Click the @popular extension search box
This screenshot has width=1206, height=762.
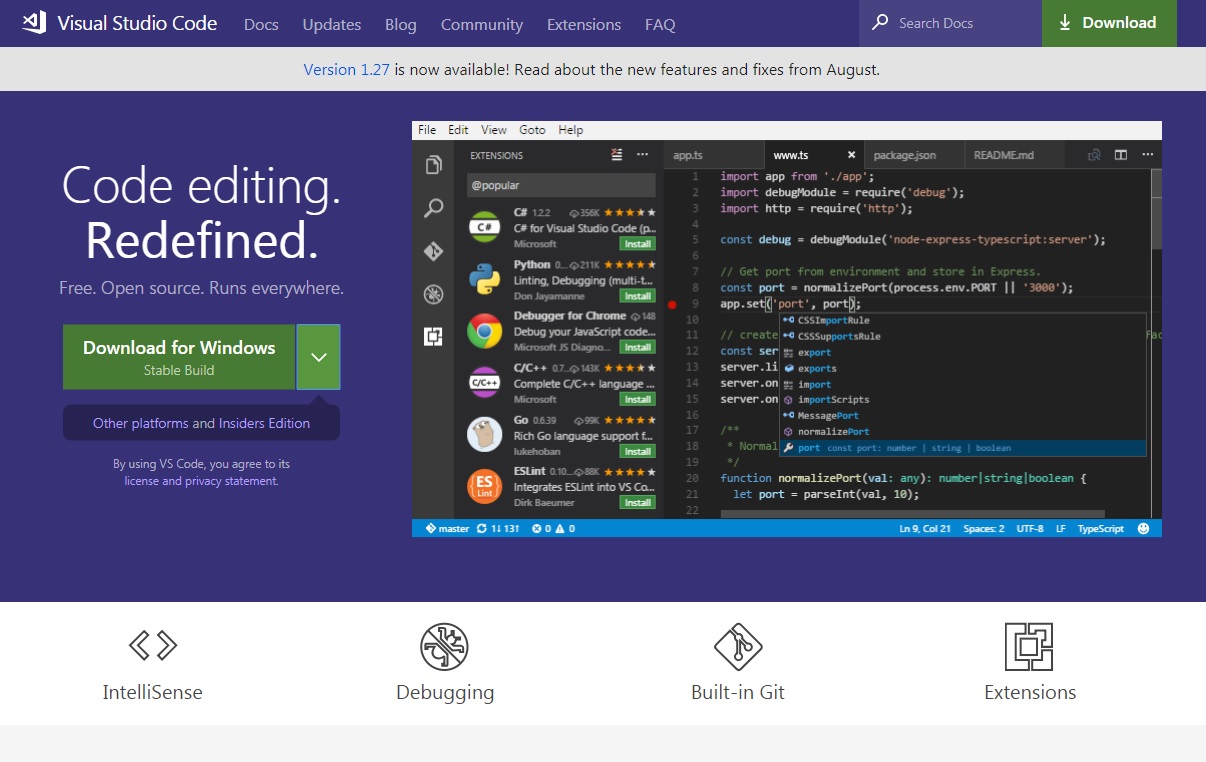click(562, 185)
